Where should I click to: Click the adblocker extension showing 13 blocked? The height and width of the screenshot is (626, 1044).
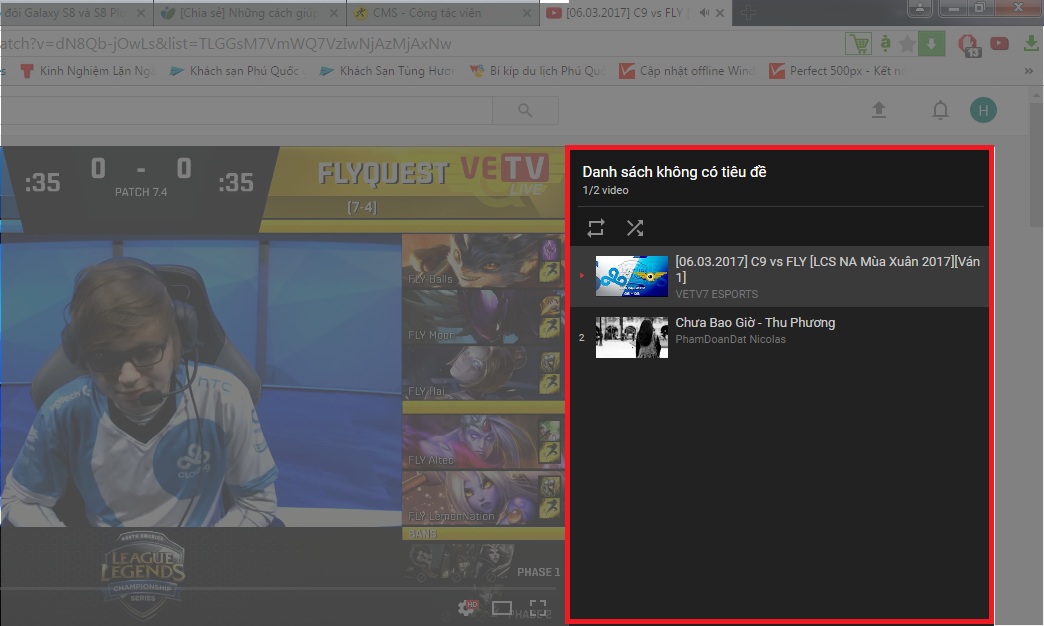(x=966, y=45)
